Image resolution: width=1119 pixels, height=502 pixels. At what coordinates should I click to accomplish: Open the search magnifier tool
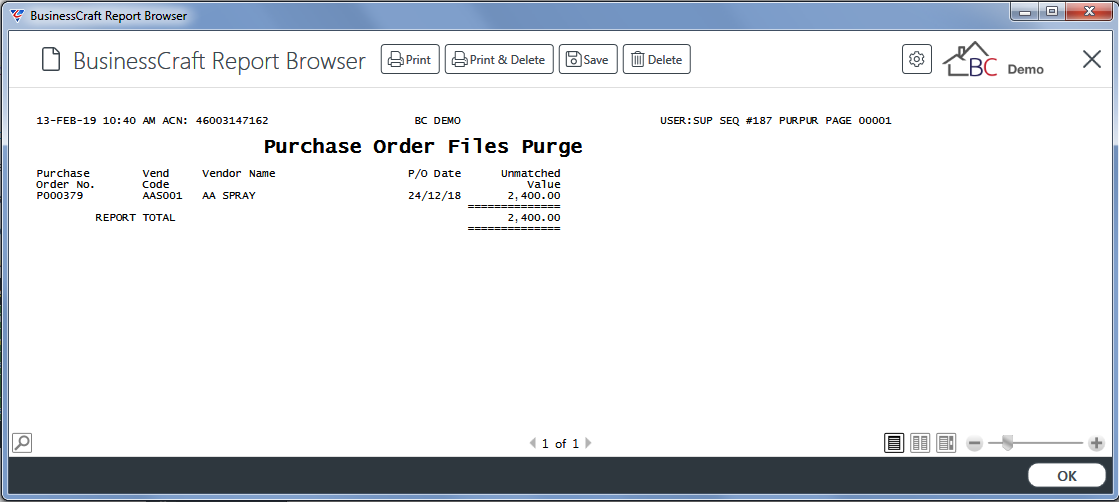(x=22, y=443)
